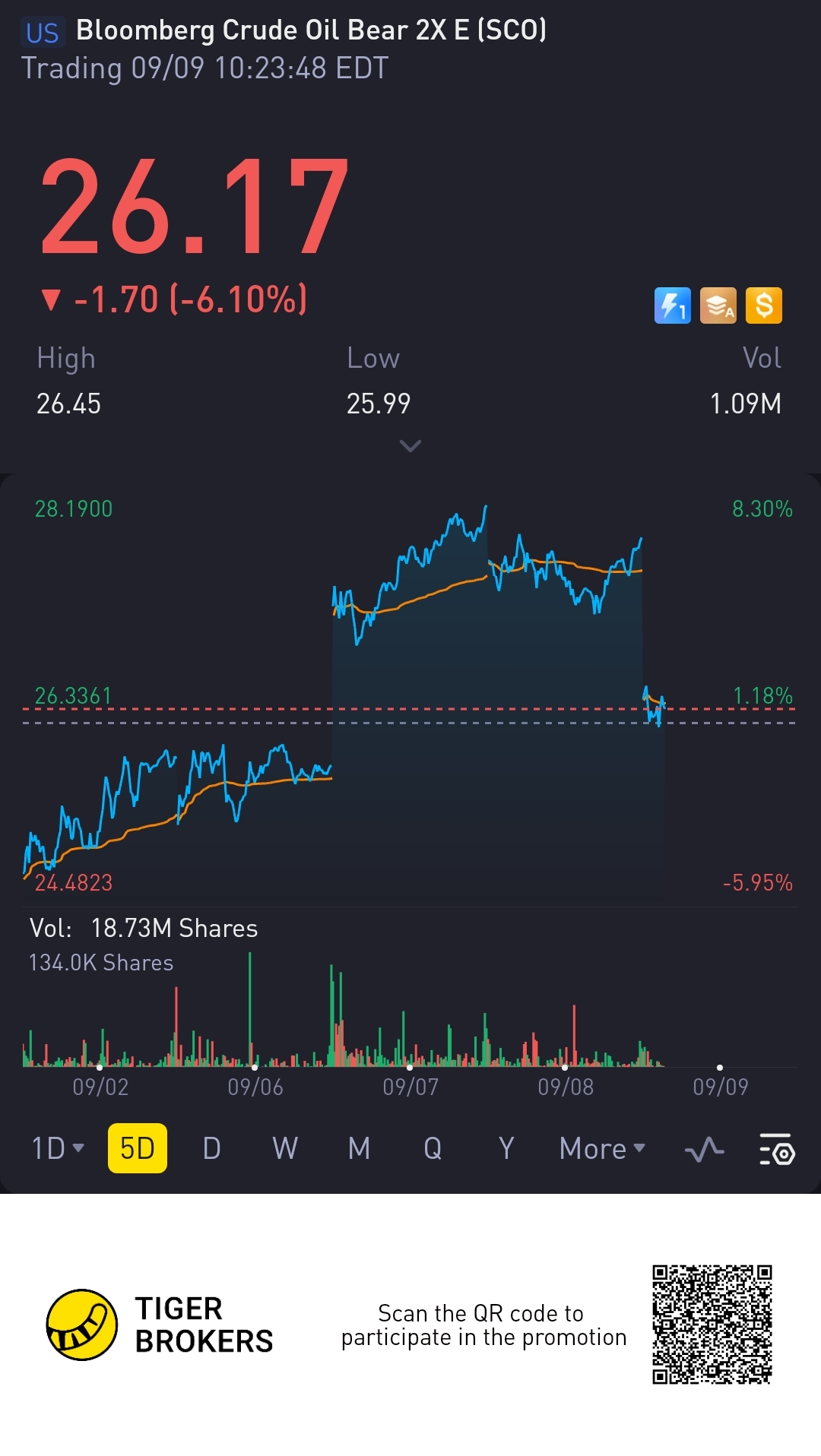Tap the Vol 18.73M Shares label
This screenshot has height=1456, width=821.
[x=144, y=928]
